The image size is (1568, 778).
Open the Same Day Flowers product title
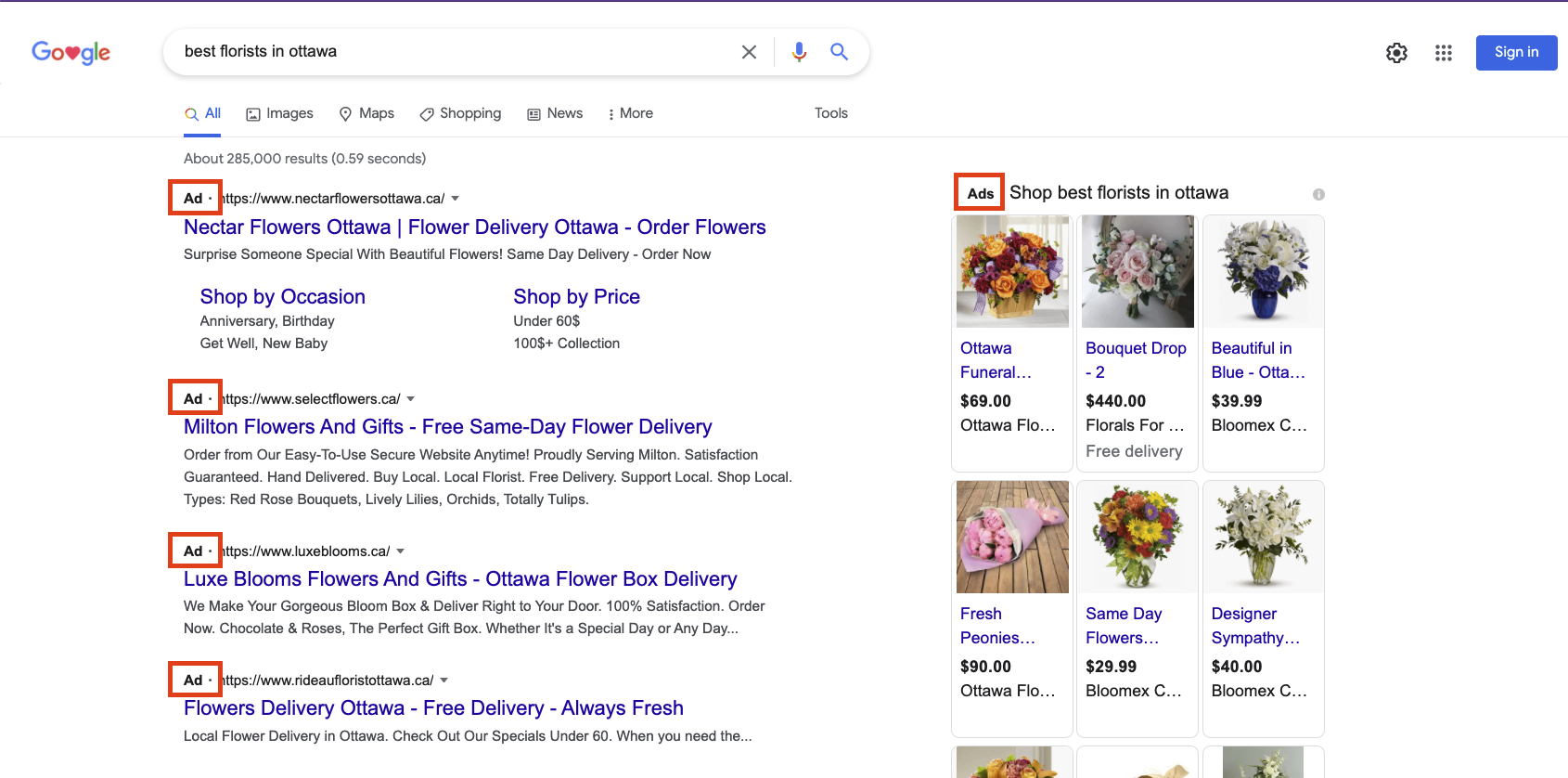tap(1124, 626)
